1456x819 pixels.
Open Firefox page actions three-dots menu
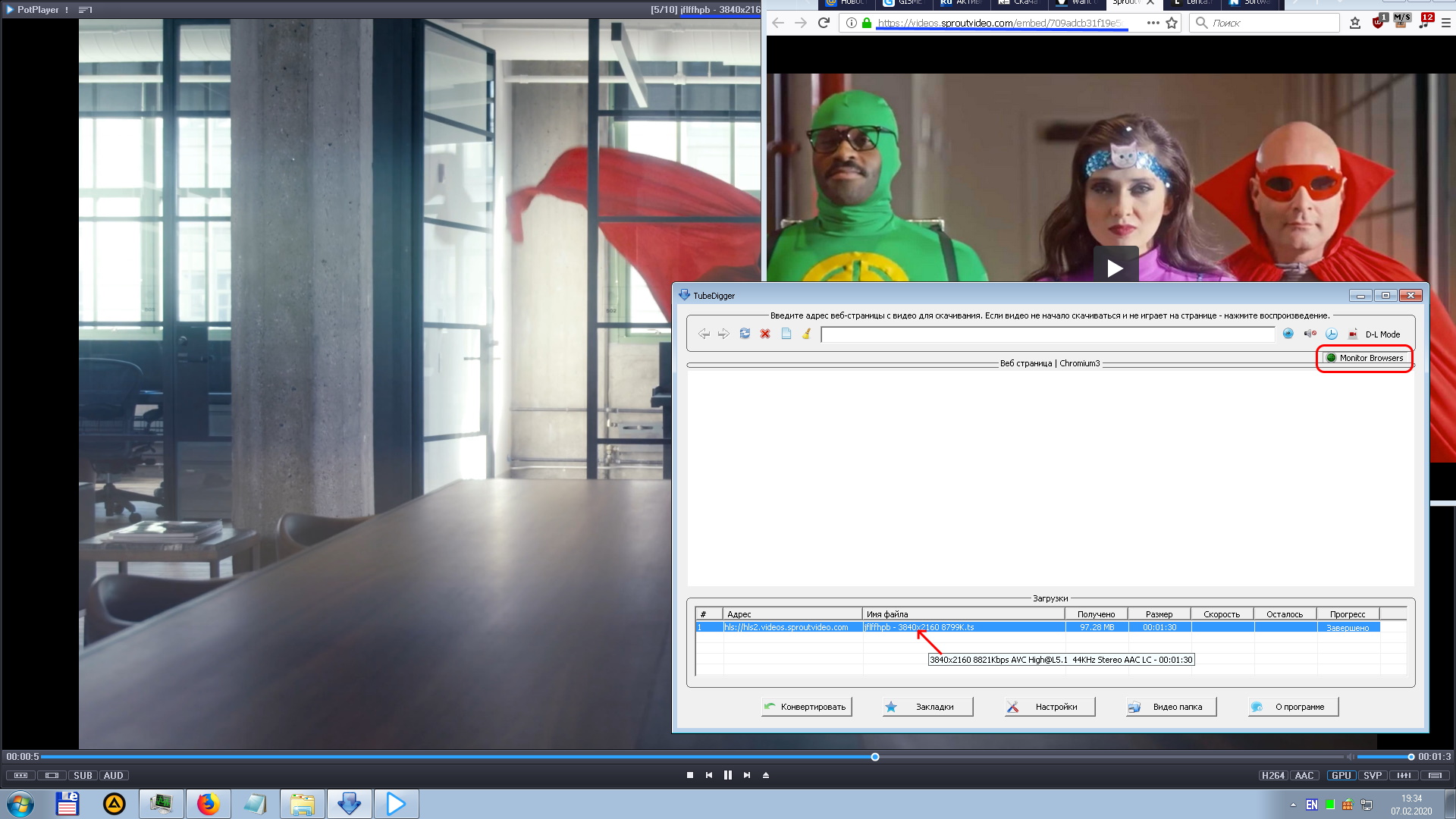pyautogui.click(x=1153, y=23)
